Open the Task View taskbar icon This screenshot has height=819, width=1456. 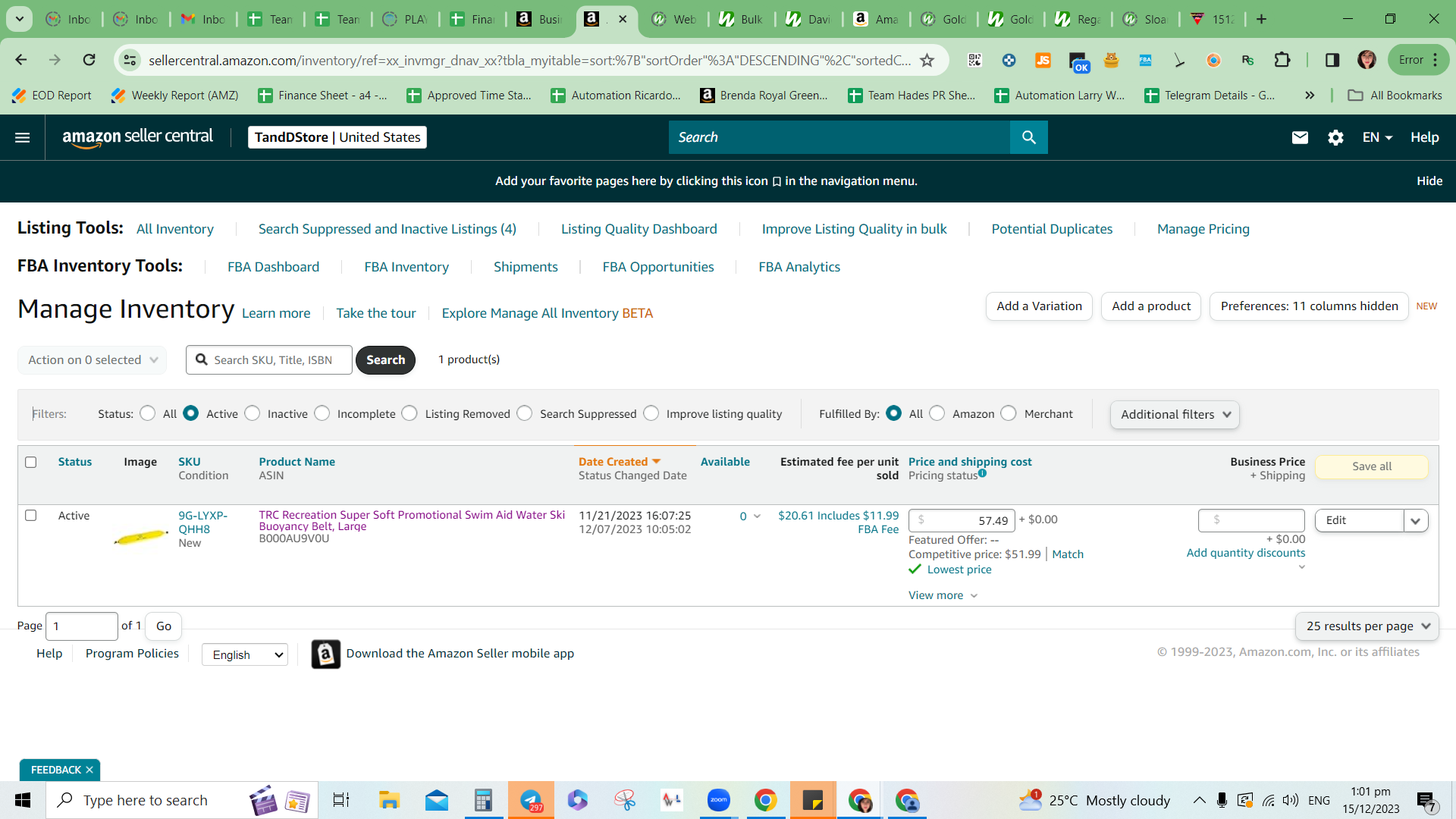341,800
